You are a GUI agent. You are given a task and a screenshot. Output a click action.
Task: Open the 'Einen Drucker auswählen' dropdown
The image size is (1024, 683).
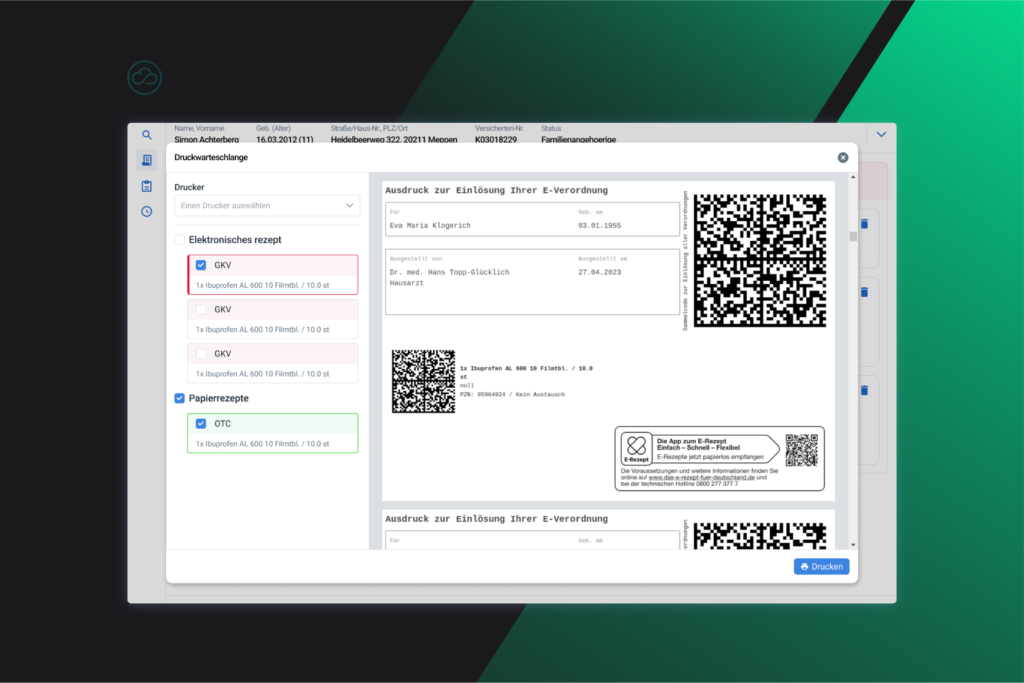click(267, 206)
